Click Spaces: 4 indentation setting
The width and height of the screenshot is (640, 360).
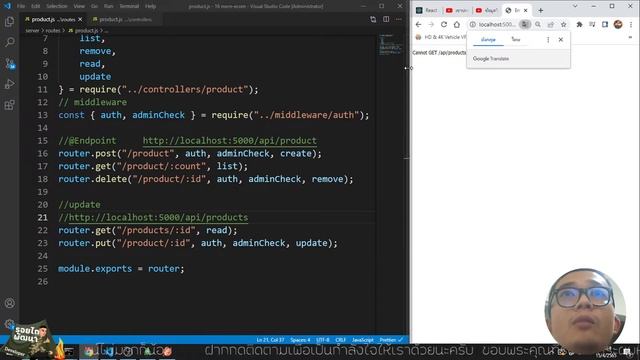pyautogui.click(x=300, y=340)
